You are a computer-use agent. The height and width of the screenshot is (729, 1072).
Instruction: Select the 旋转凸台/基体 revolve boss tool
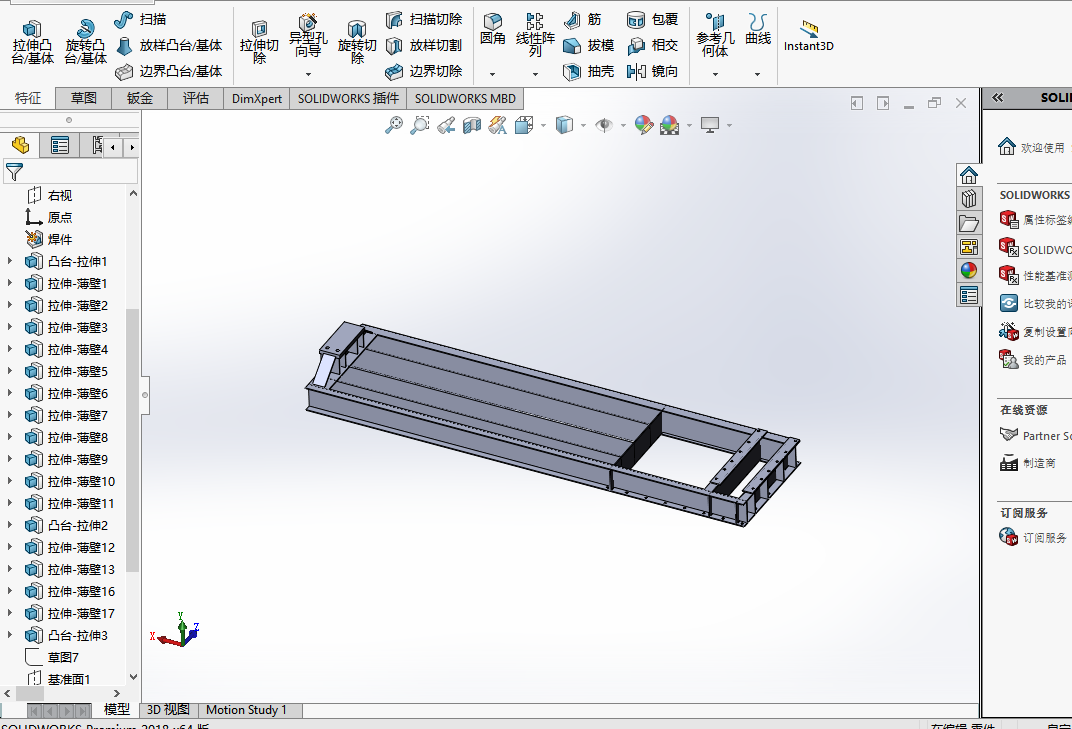85,42
